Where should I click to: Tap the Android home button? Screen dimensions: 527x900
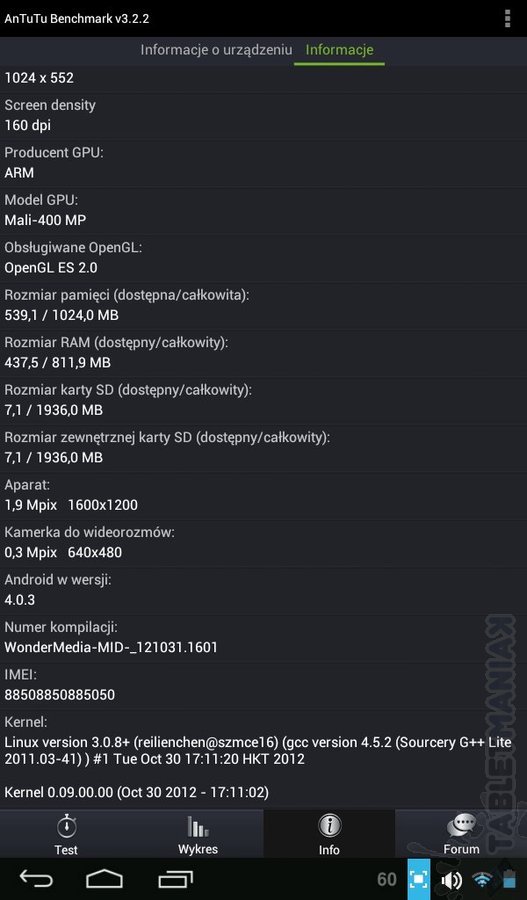pyautogui.click(x=104, y=879)
